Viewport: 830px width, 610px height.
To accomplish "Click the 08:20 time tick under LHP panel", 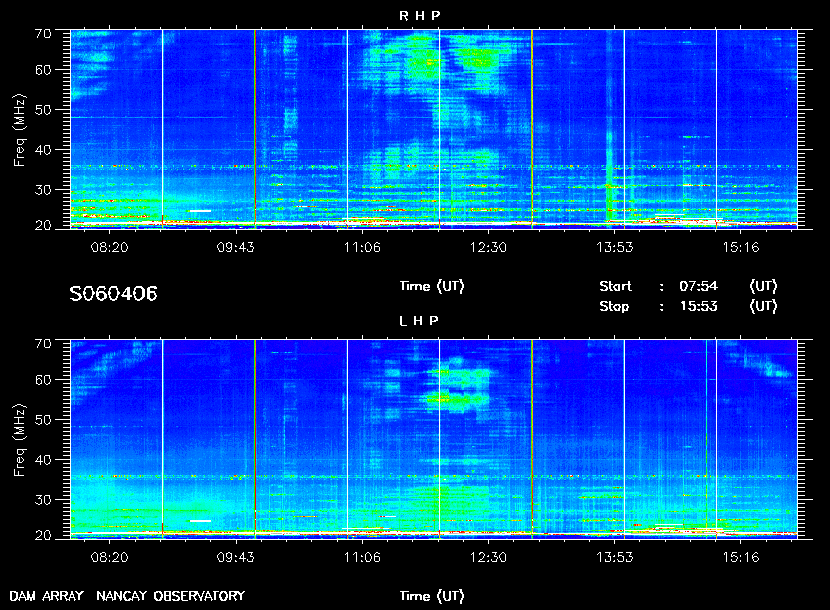I will [x=110, y=558].
